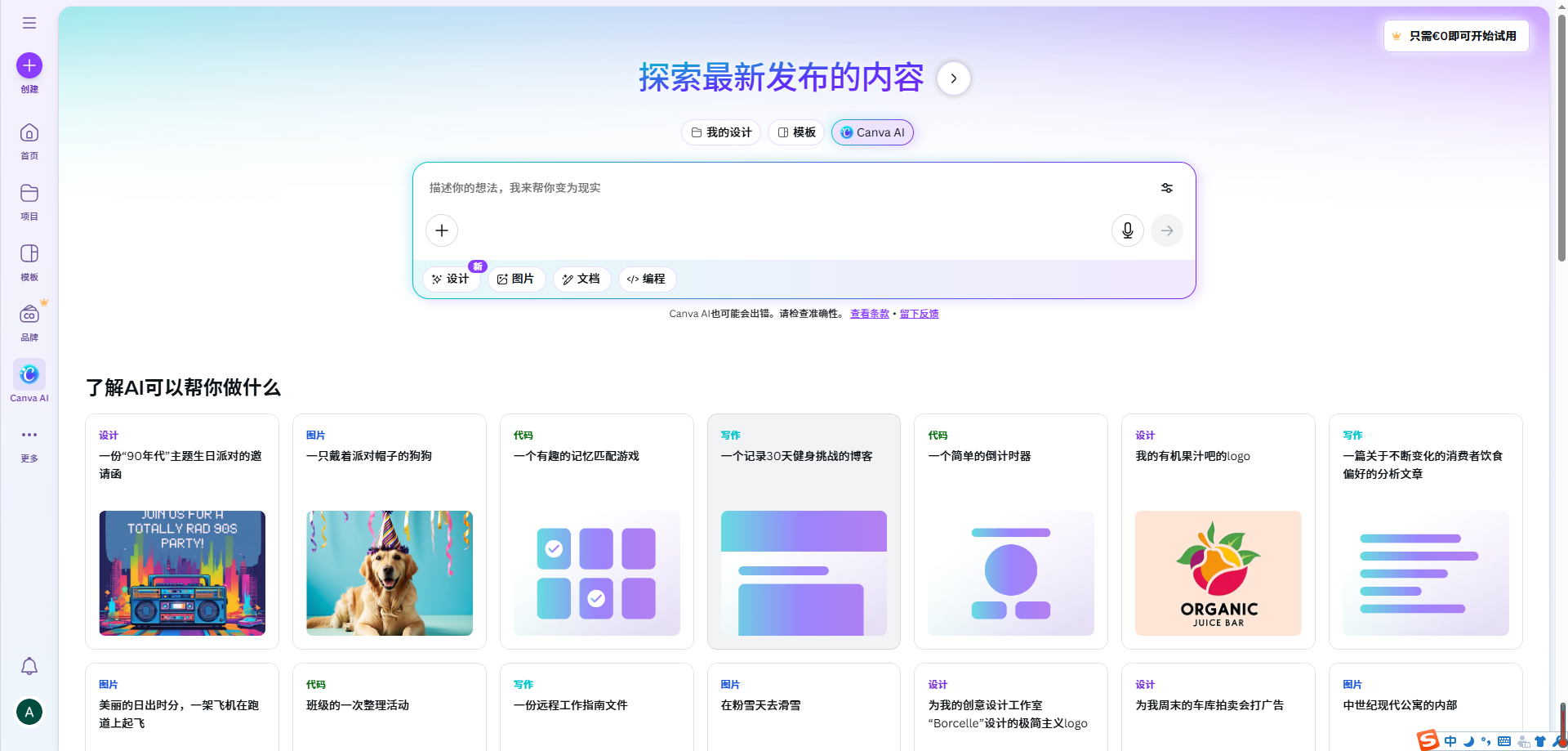Switch on the 文档 mode chip
This screenshot has height=751, width=1568.
tap(581, 279)
